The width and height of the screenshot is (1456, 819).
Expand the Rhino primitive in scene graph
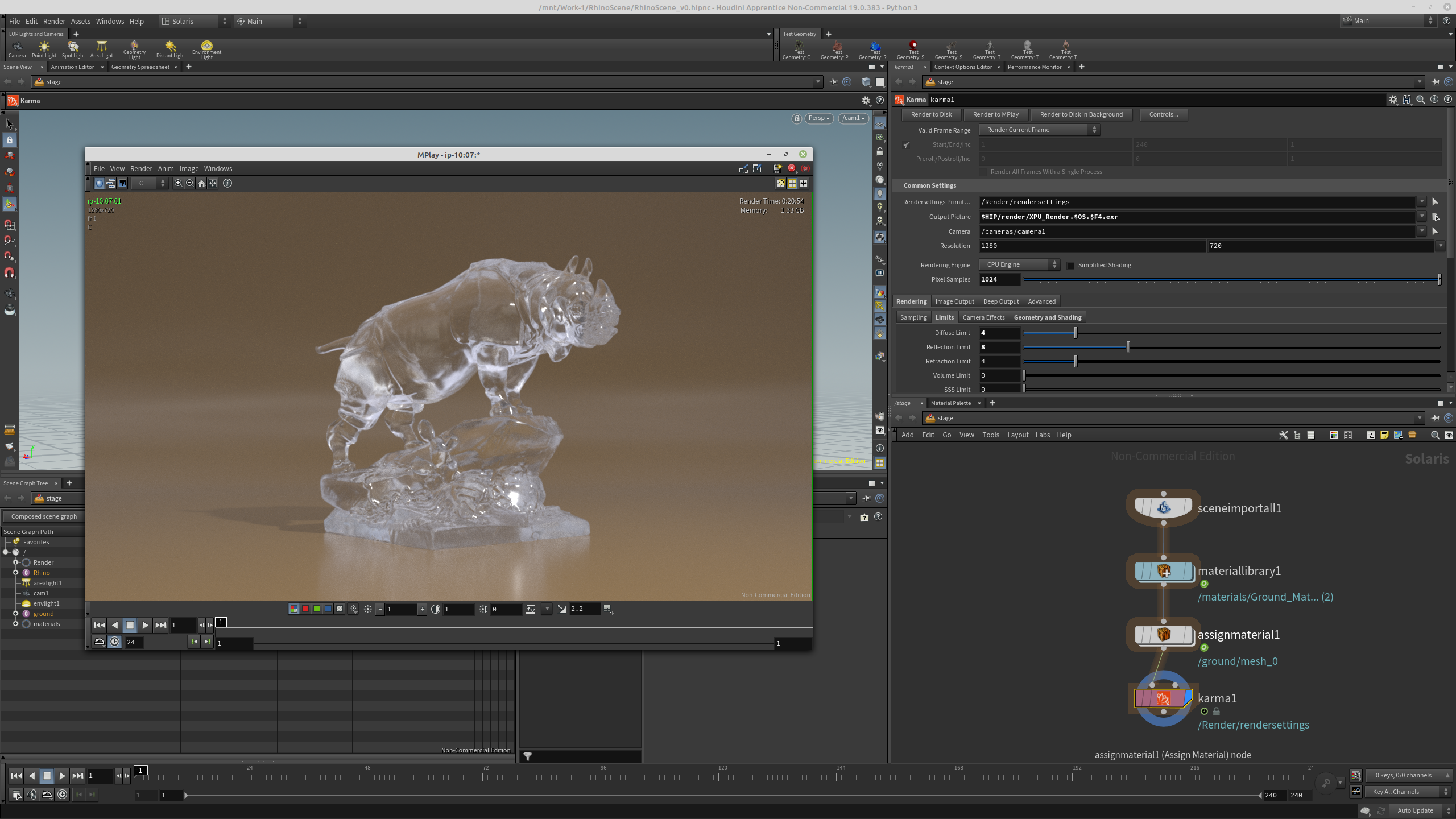pyautogui.click(x=16, y=573)
